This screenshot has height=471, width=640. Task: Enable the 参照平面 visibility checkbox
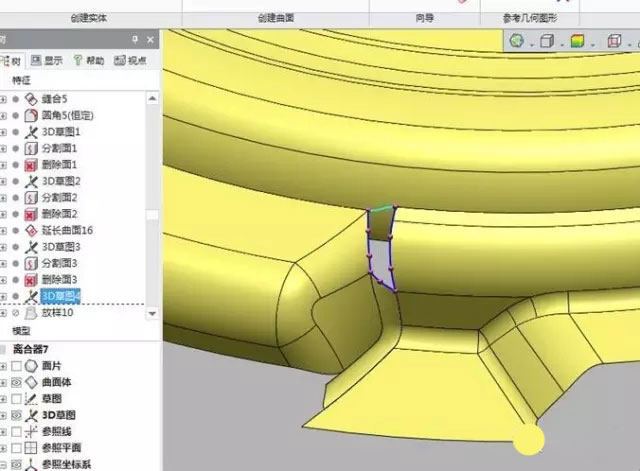[17, 448]
